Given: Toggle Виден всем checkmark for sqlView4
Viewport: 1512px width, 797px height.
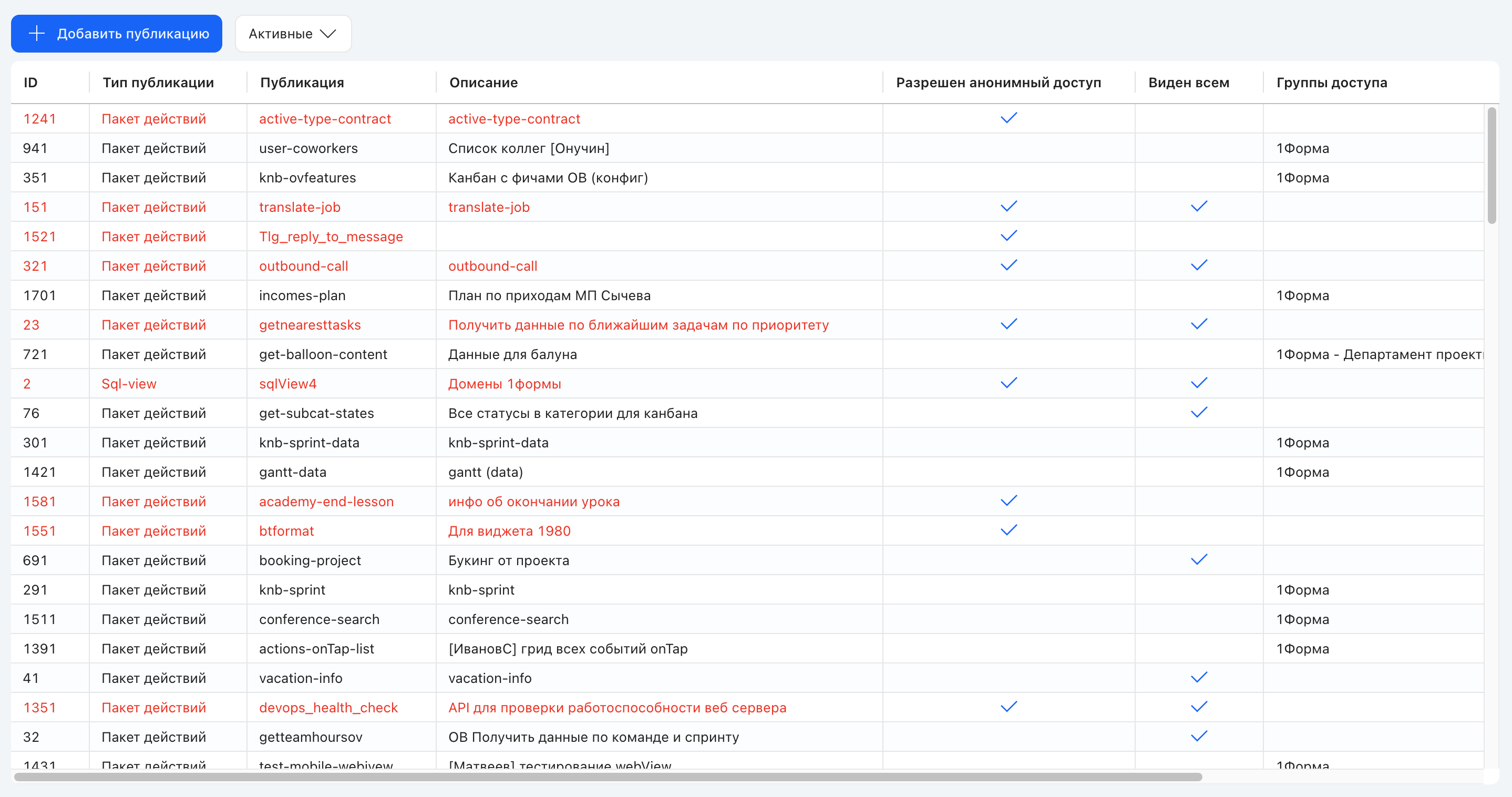Looking at the screenshot, I should 1199,383.
